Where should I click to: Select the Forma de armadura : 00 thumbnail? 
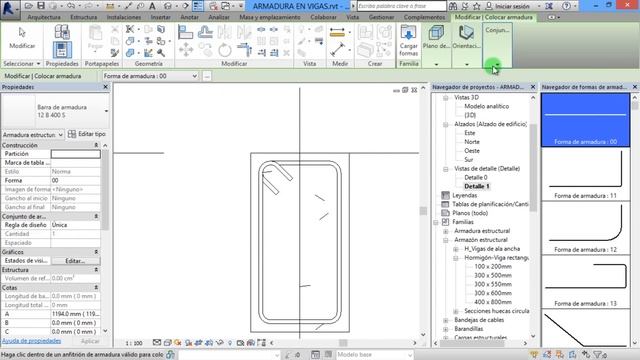585,120
